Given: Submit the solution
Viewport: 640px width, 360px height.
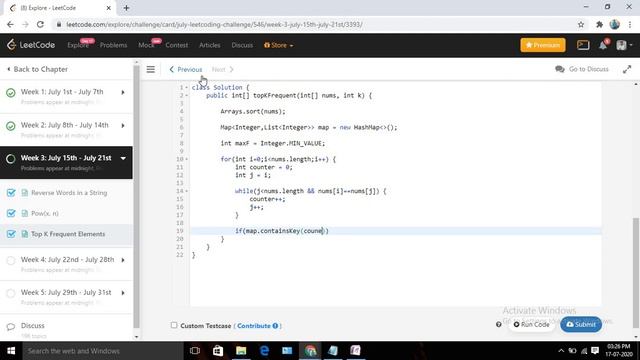Looking at the screenshot, I should tap(581, 324).
